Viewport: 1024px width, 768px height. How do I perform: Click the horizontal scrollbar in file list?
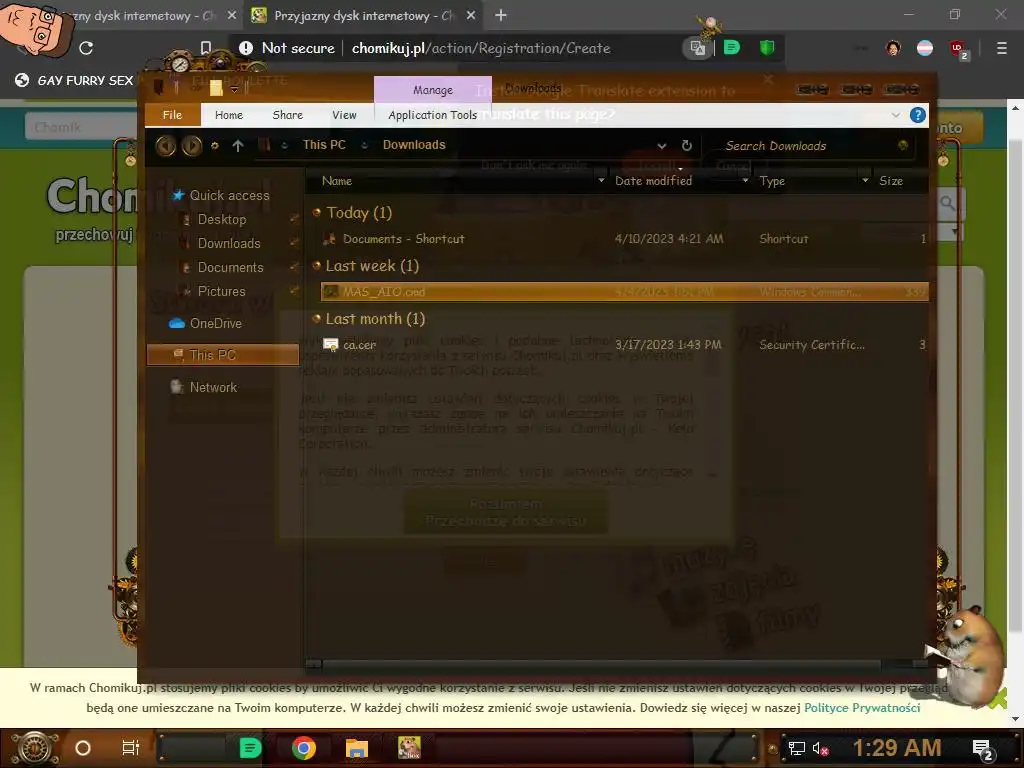pyautogui.click(x=601, y=664)
